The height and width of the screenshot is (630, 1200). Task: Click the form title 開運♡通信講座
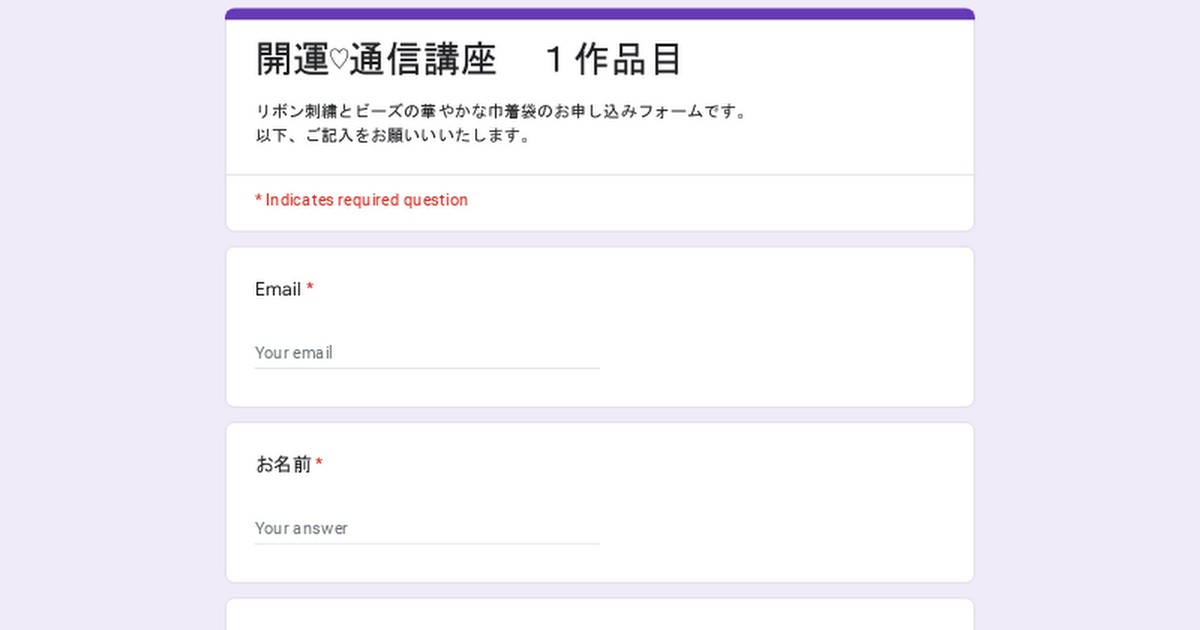coord(376,60)
